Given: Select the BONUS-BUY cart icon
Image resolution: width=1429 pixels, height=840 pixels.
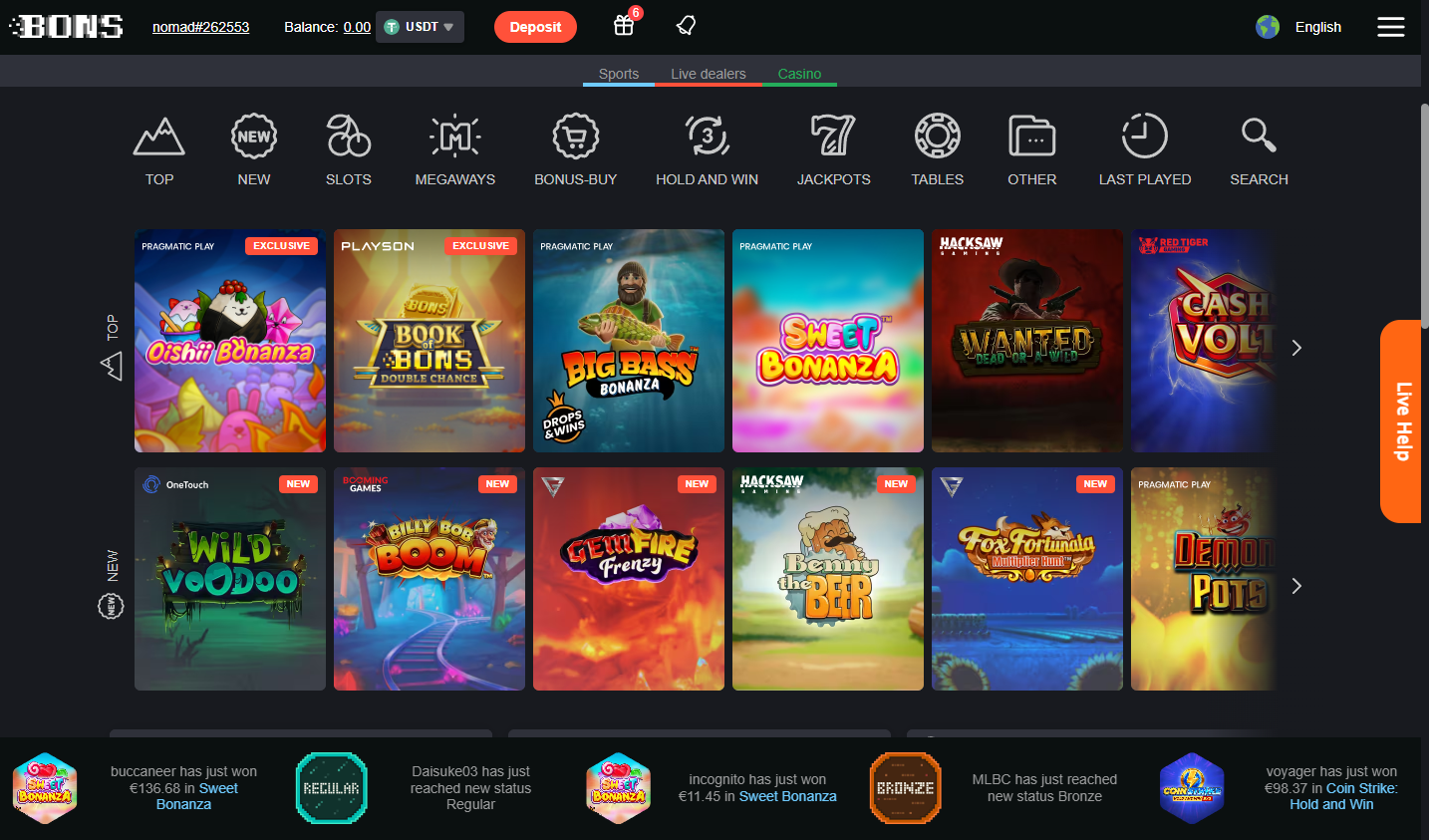Looking at the screenshot, I should click(576, 137).
